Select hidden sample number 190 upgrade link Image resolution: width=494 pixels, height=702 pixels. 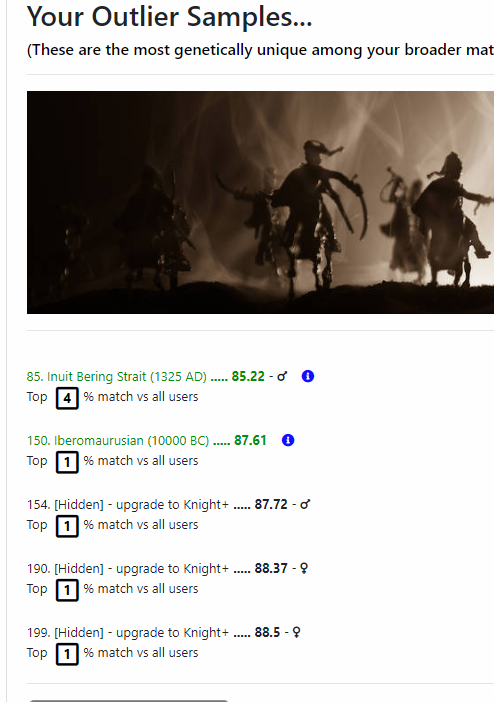pos(128,569)
